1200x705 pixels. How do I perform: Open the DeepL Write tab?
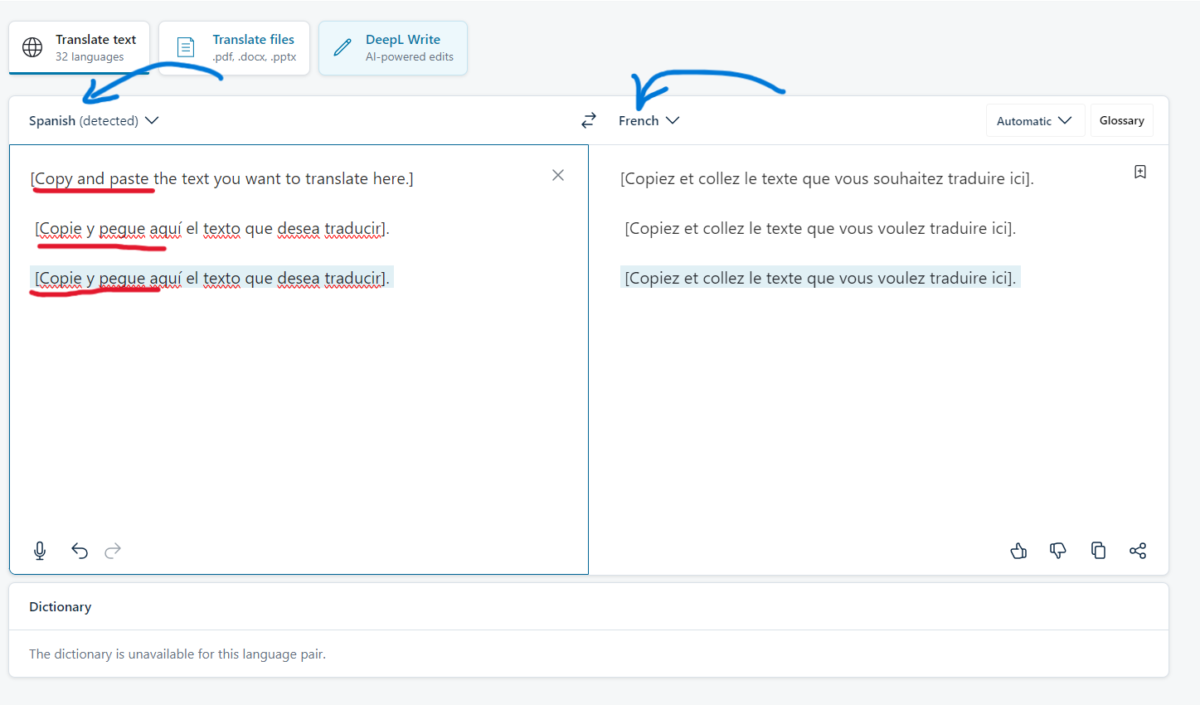tap(393, 47)
